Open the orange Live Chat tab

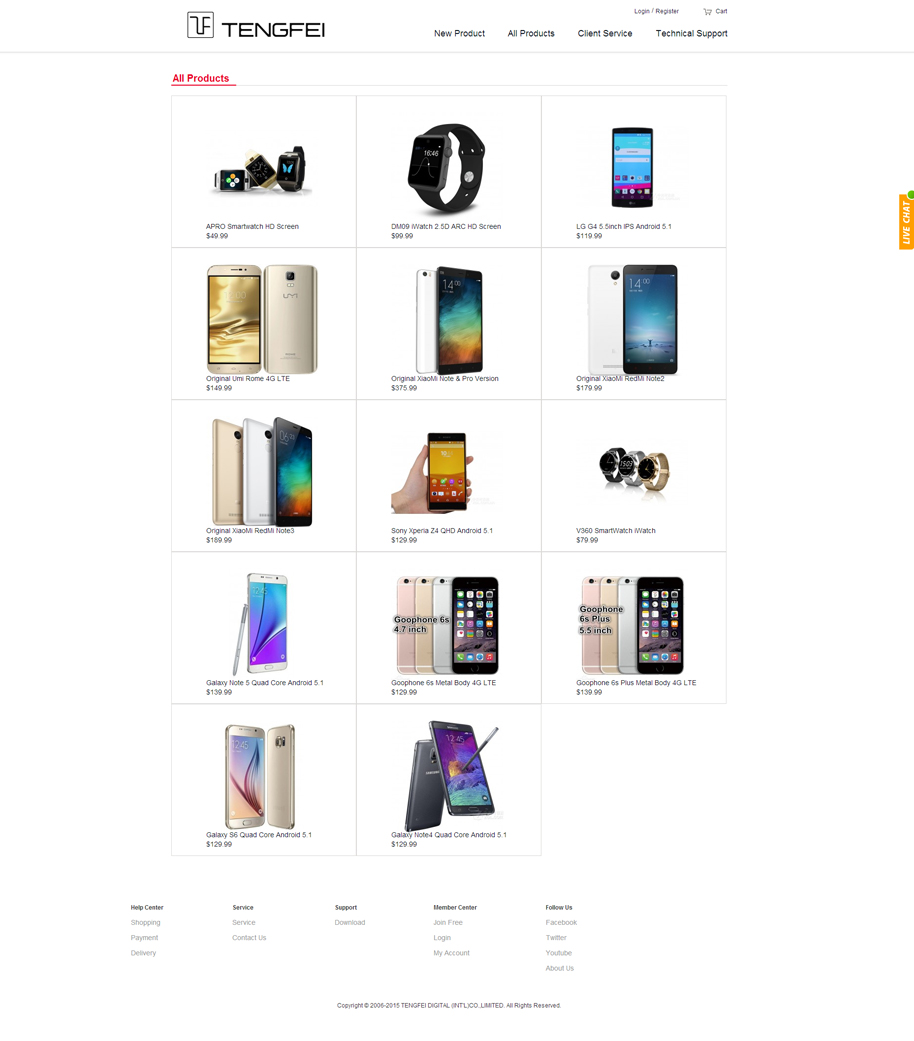pyautogui.click(x=907, y=220)
